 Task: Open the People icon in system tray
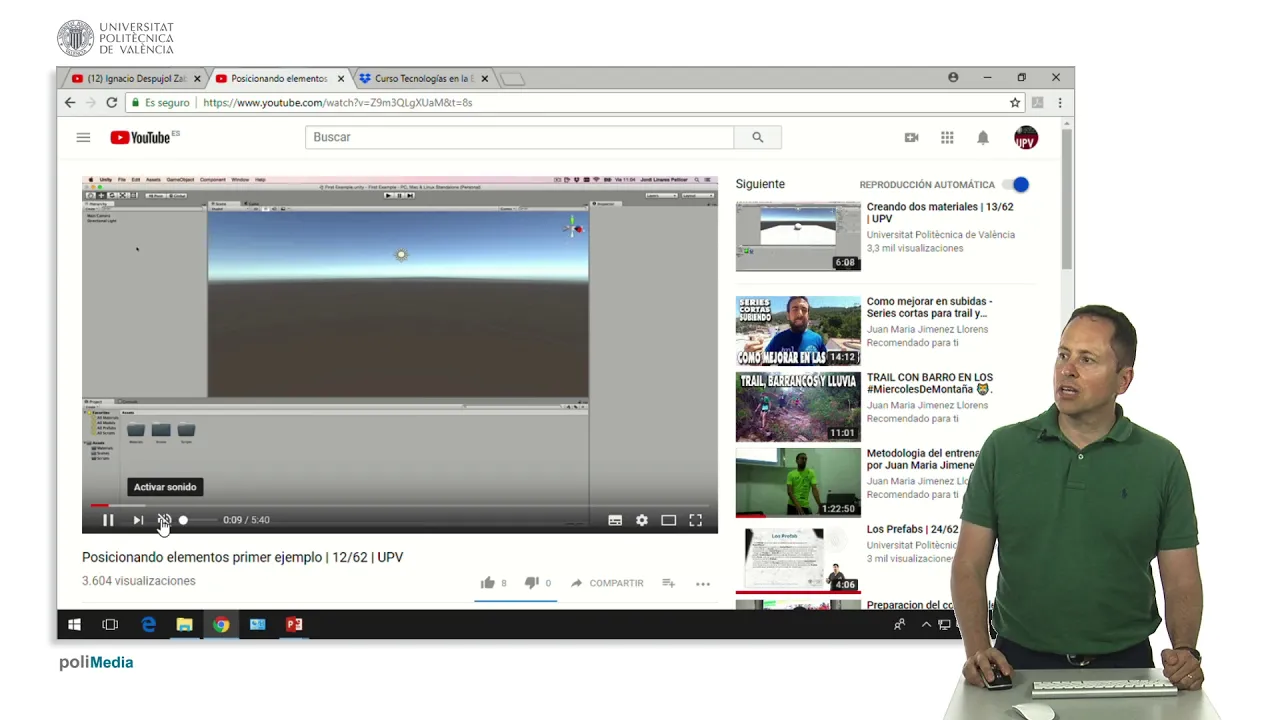pyautogui.click(x=899, y=624)
